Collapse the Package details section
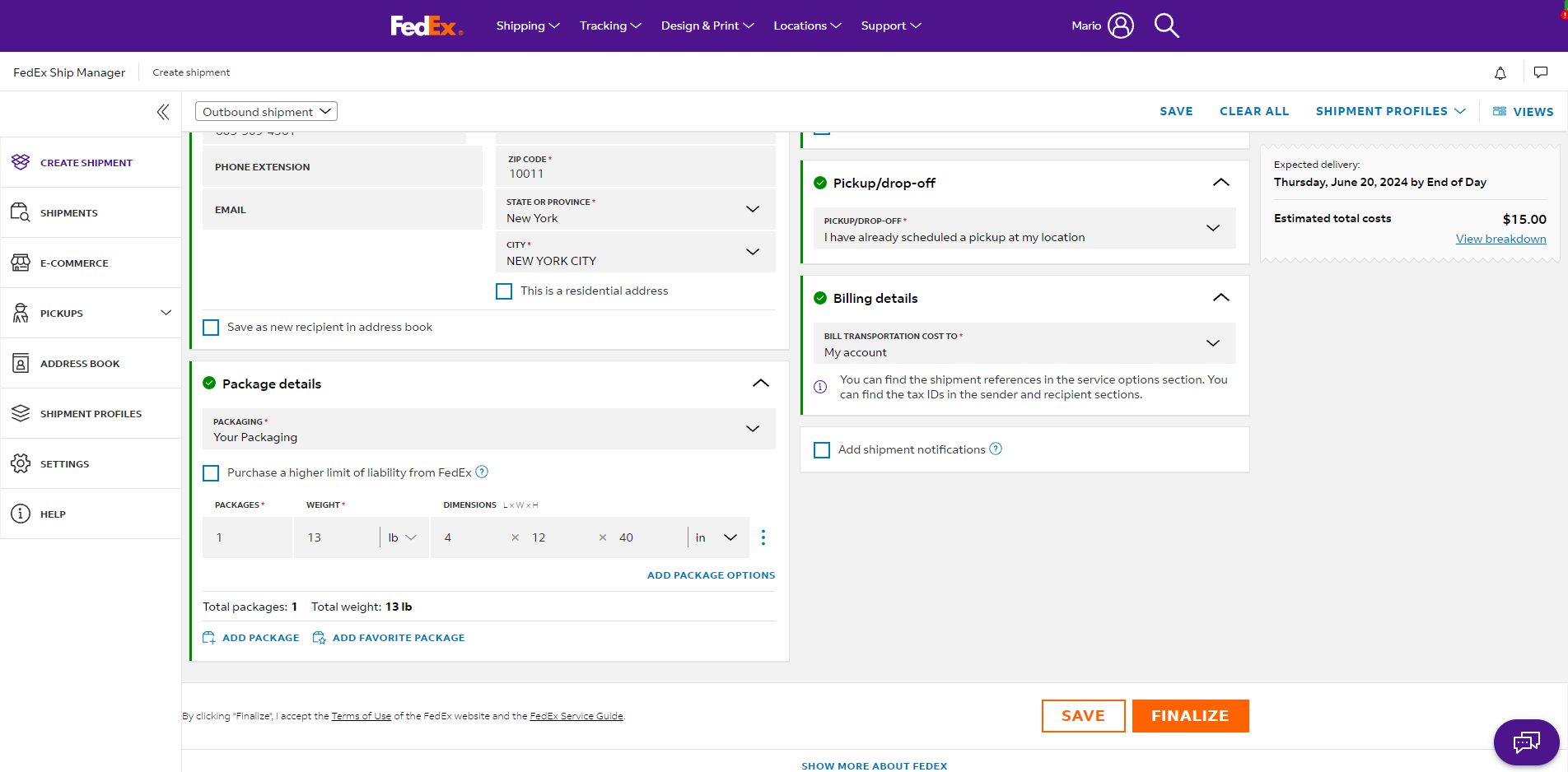Screen dimensions: 1568x772 [x=761, y=384]
